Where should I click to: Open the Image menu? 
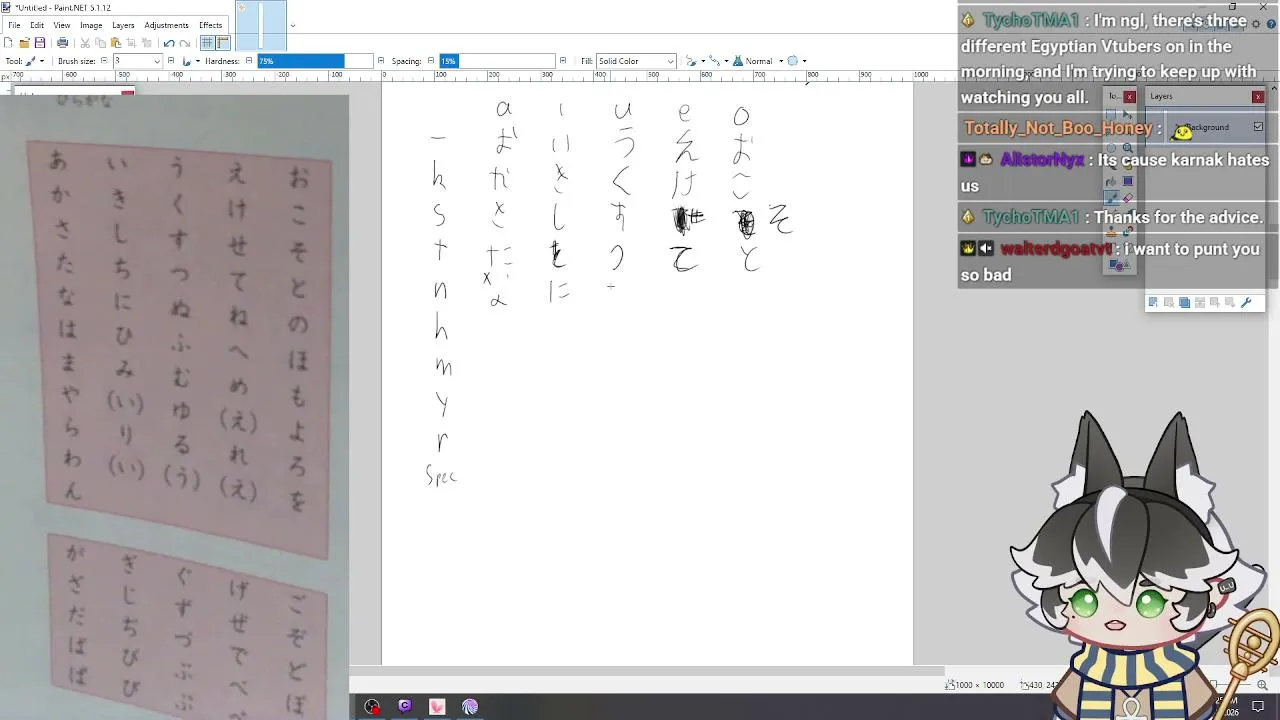(91, 25)
